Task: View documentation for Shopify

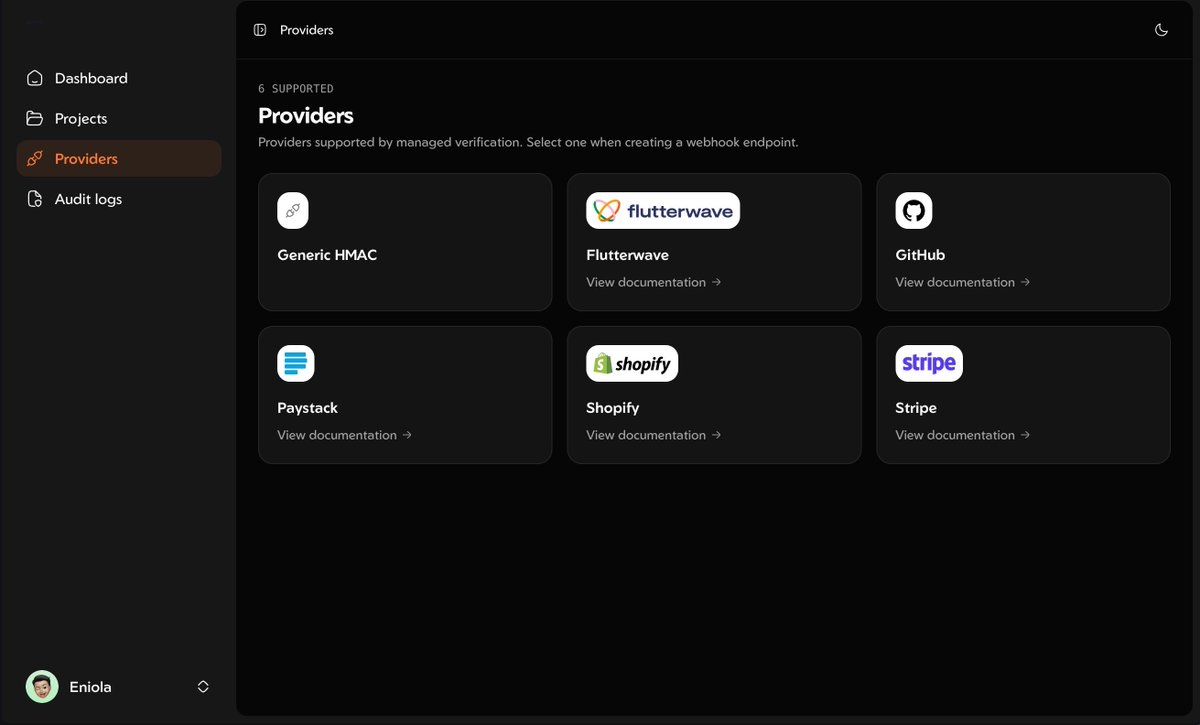Action: (x=654, y=435)
